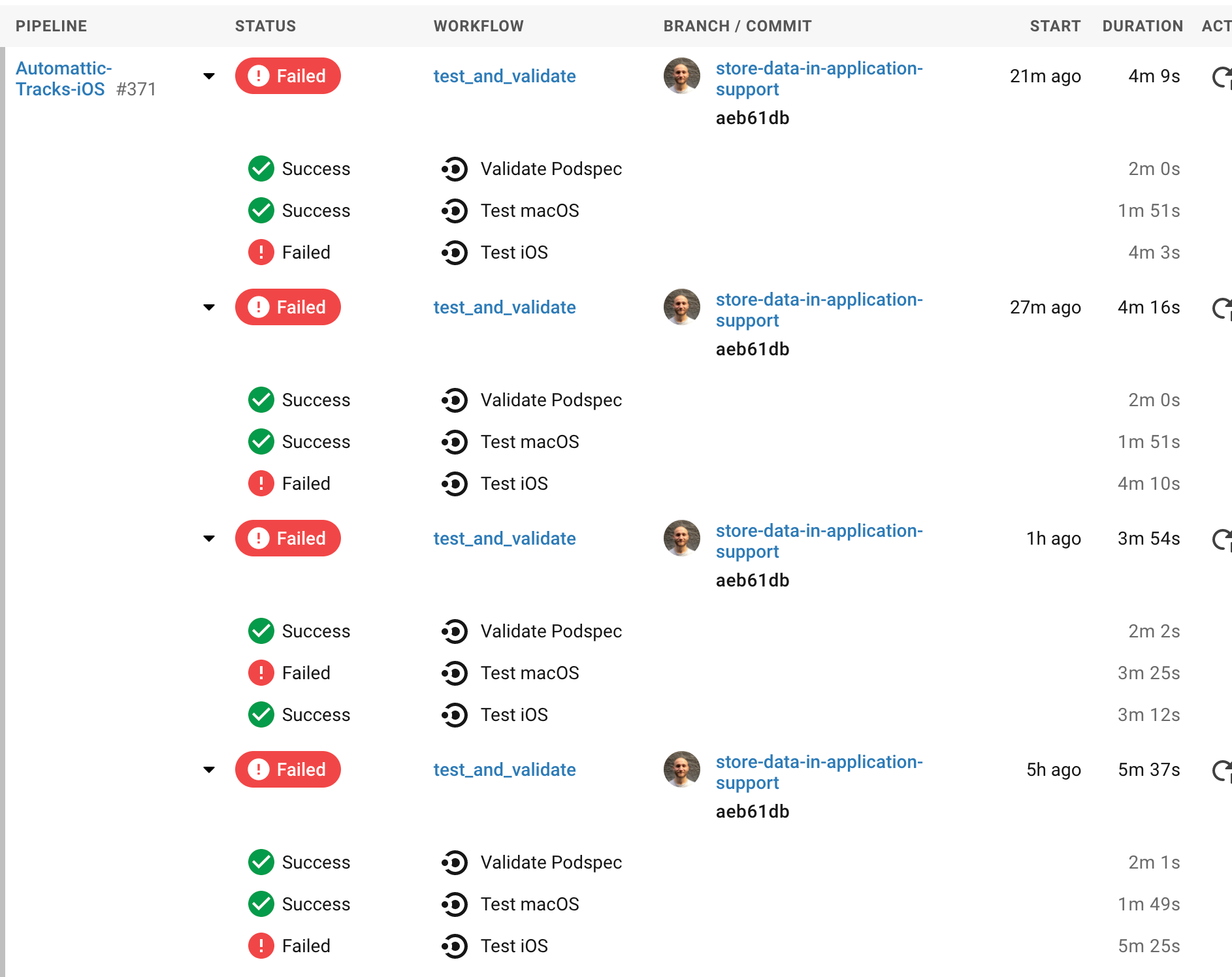The image size is (1232, 977).
Task: Rerun the workflow with 5m 37s duration
Action: 1222,771
